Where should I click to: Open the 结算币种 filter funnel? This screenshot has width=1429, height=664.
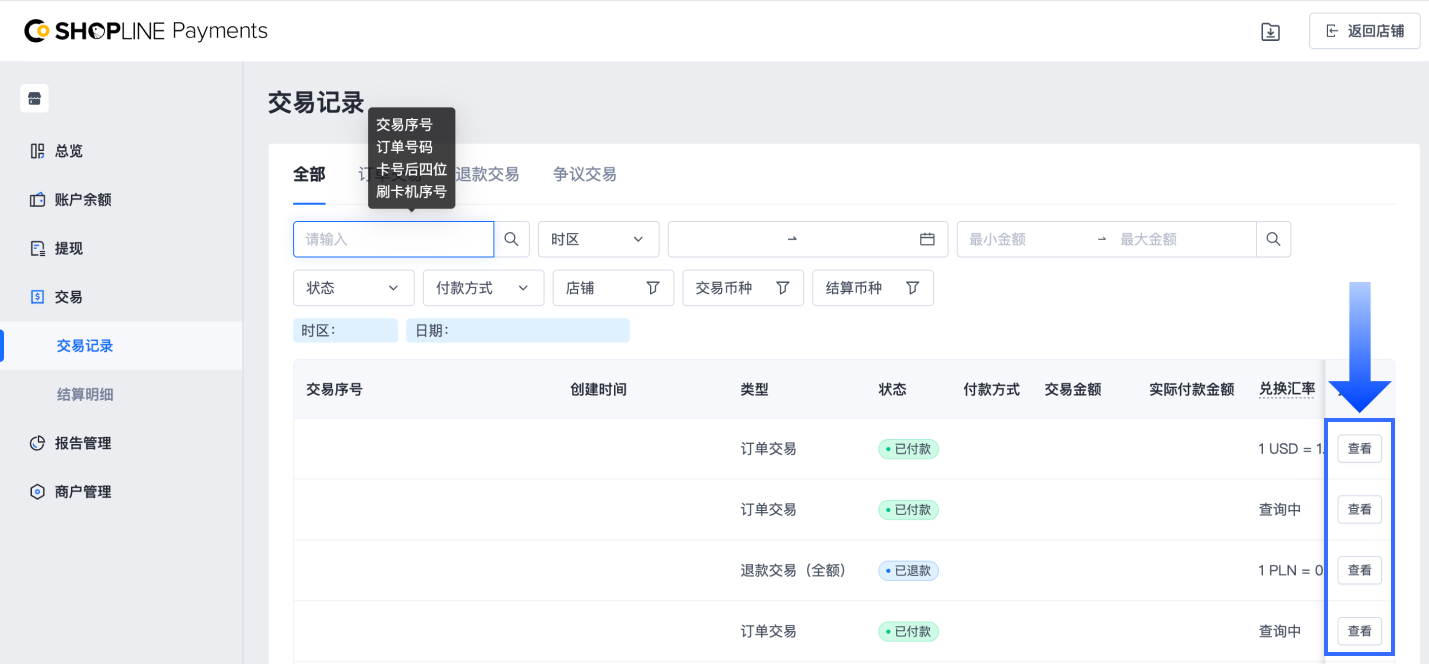[912, 288]
